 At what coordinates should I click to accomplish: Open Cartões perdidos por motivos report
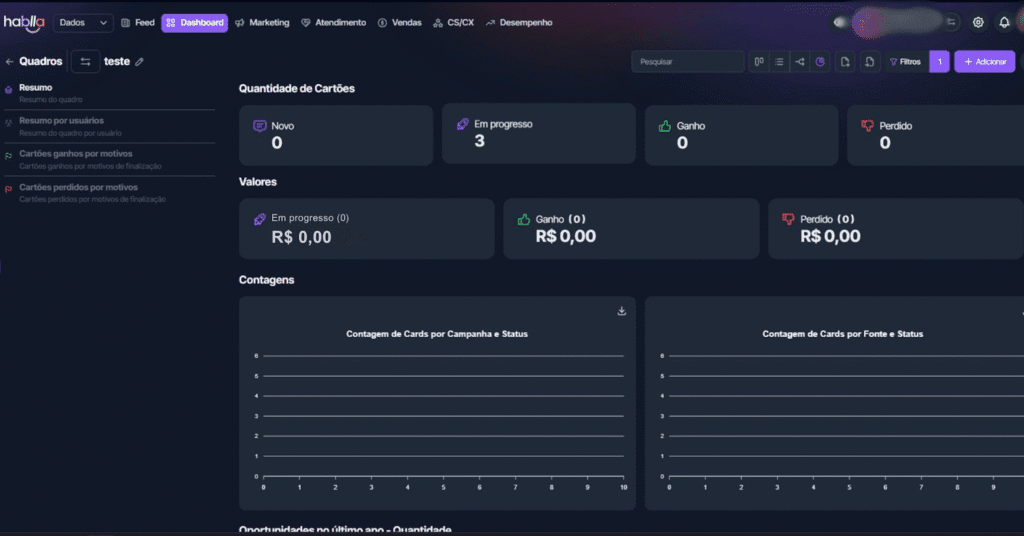[78, 187]
